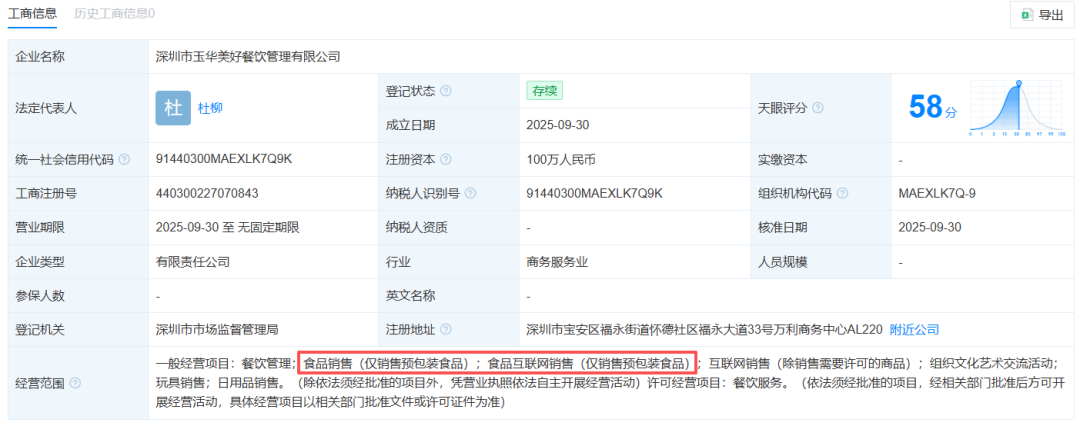Click 100万人民币 registered capital value
This screenshot has width=1080, height=426.
tap(560, 159)
